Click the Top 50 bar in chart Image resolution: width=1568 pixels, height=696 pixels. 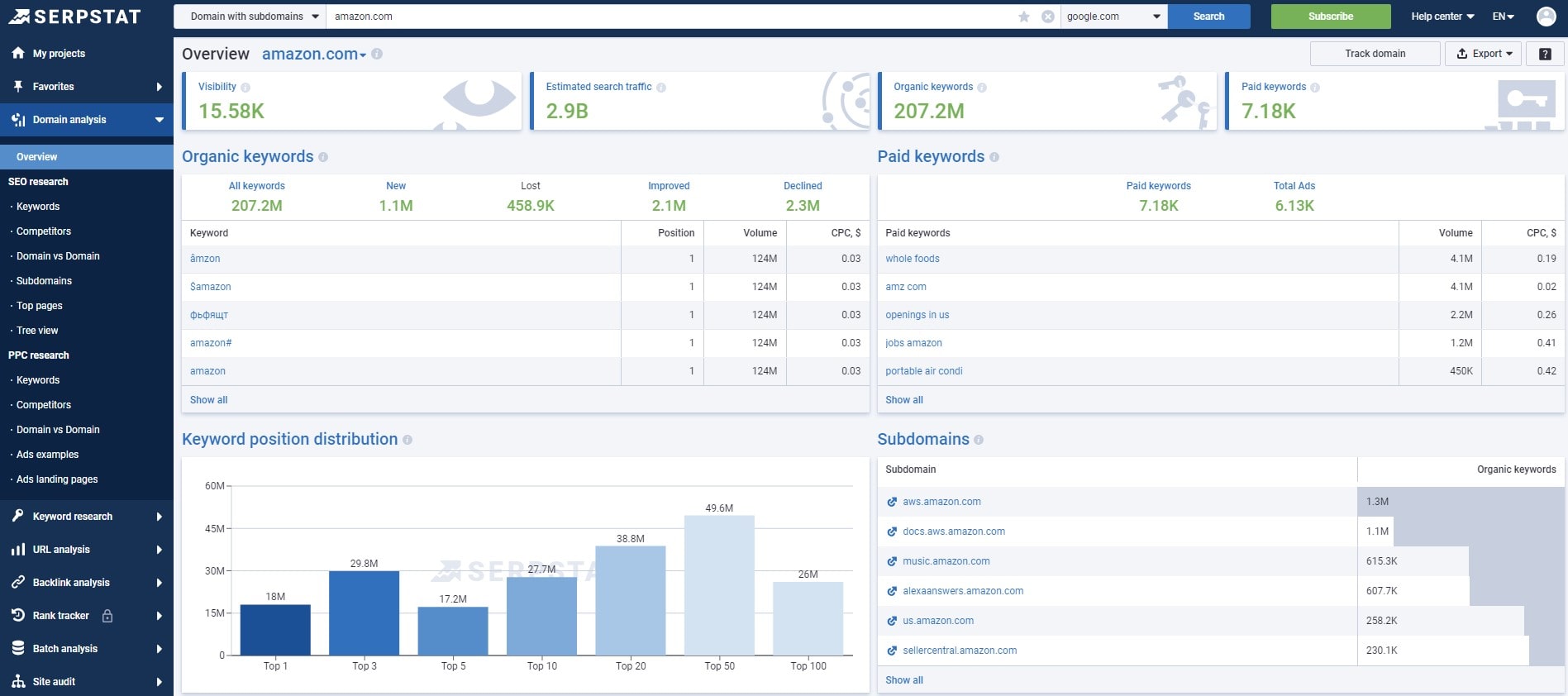coord(719,585)
